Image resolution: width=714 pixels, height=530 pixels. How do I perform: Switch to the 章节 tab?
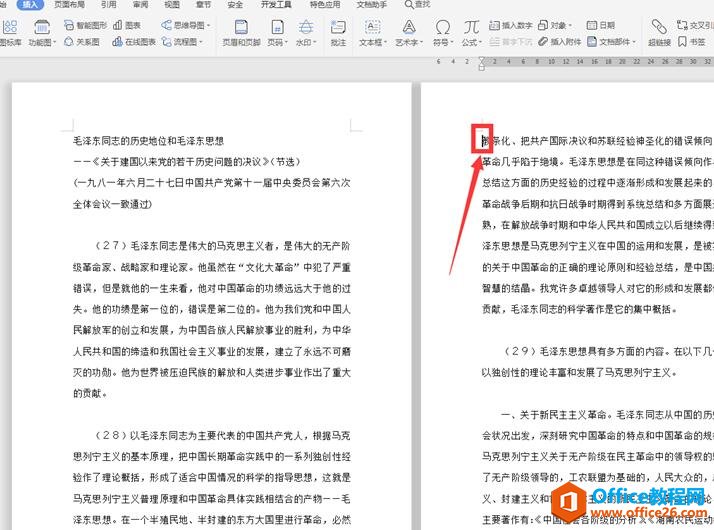pyautogui.click(x=203, y=5)
